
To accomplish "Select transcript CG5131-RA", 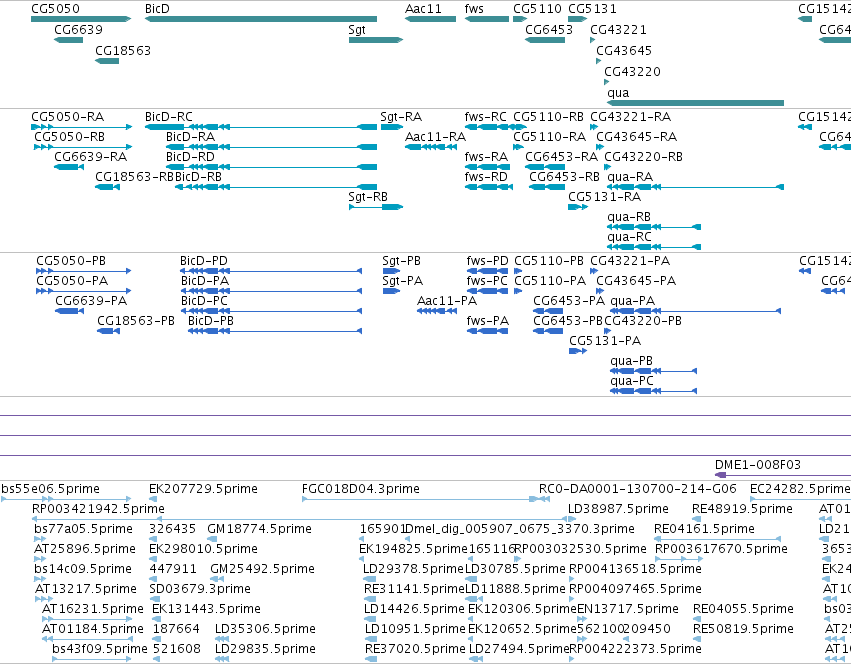I will (578, 207).
